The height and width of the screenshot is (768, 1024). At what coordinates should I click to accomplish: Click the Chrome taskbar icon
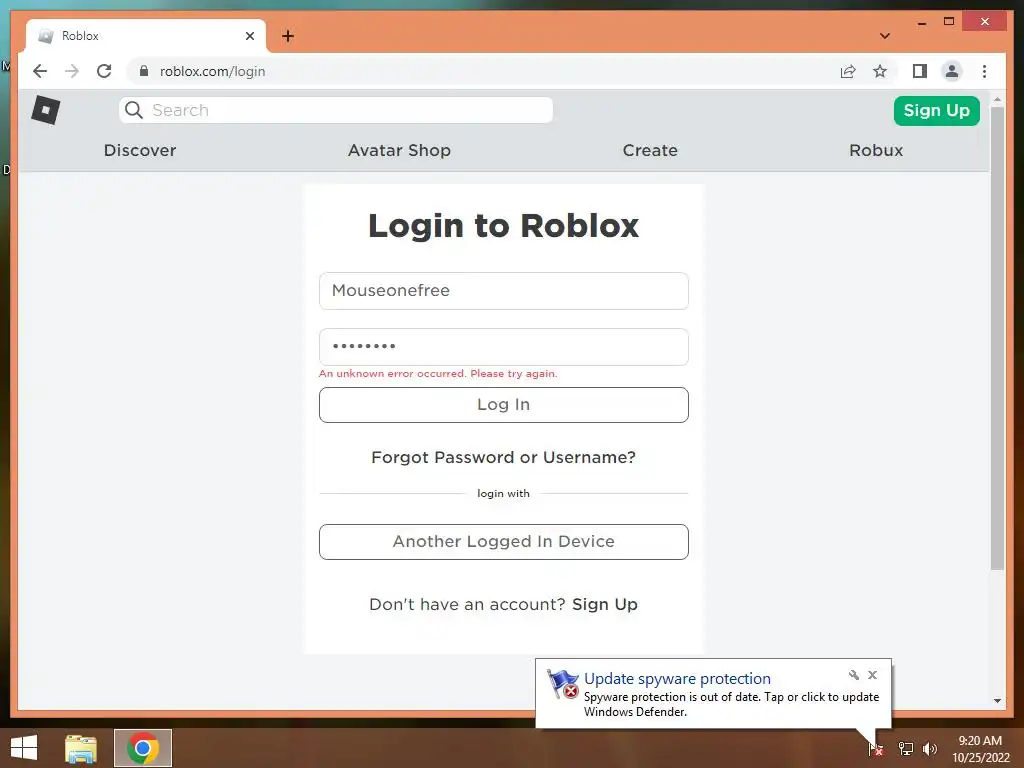coord(143,748)
